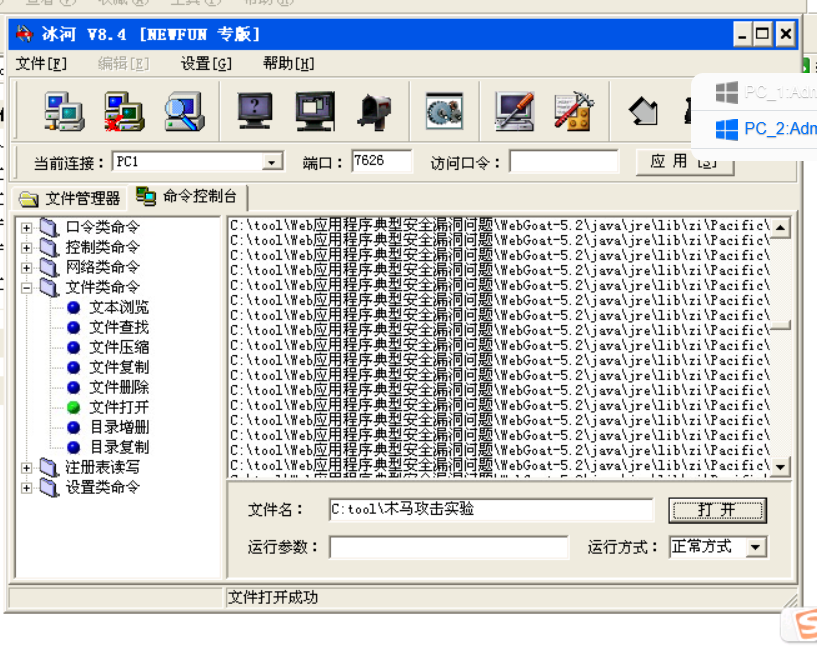Click the output list scroll up arrow

click(x=780, y=228)
